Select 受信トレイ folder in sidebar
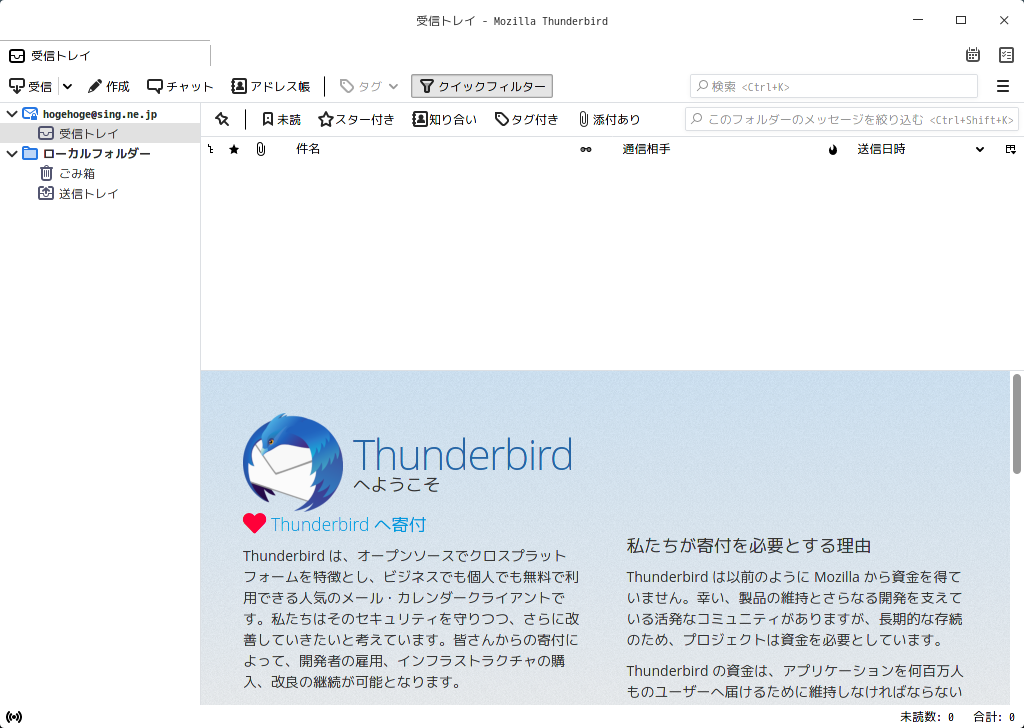 (x=100, y=133)
